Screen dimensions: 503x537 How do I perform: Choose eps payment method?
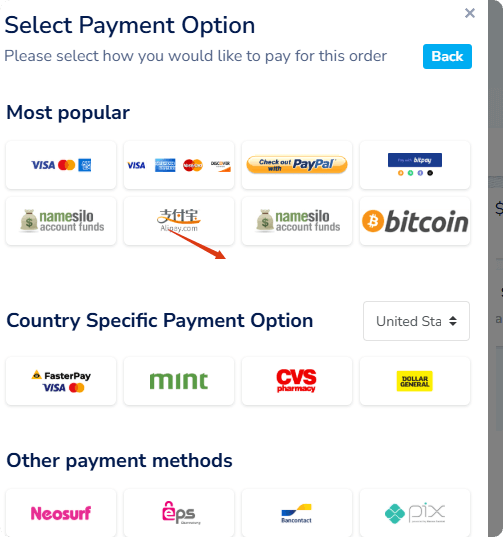pyautogui.click(x=179, y=513)
